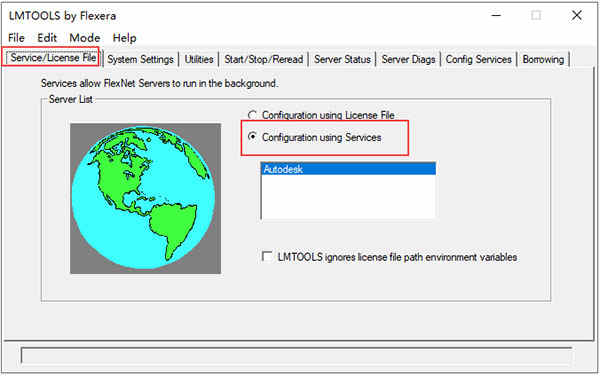Image resolution: width=600 pixels, height=376 pixels.
Task: Open the Borrowing tab
Action: pos(543,59)
